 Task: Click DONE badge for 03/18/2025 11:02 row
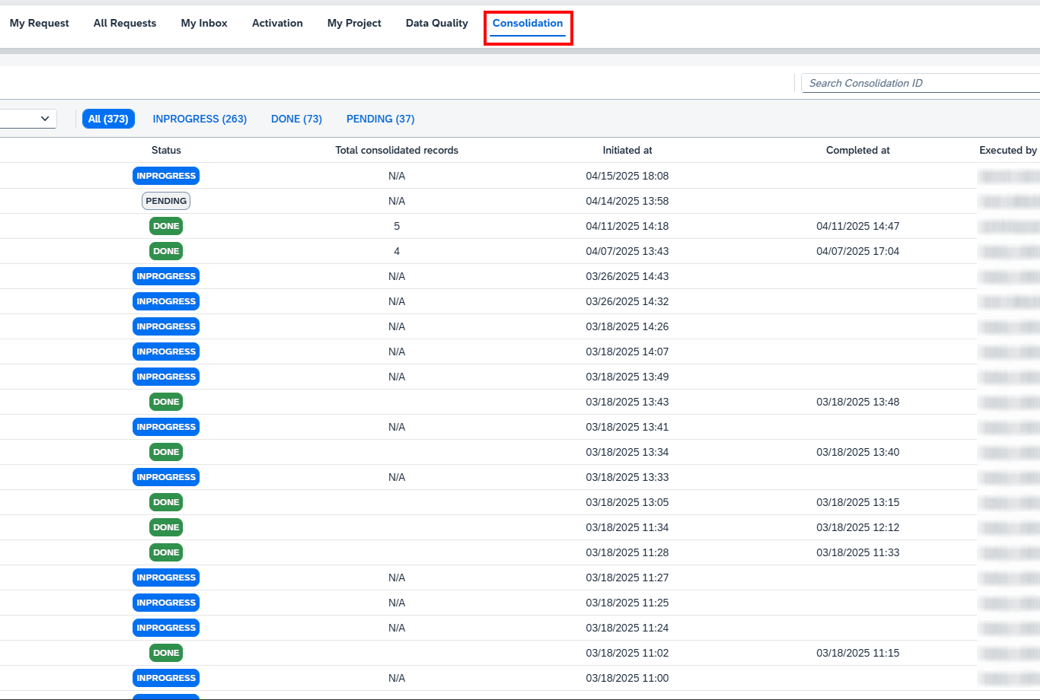tap(166, 653)
